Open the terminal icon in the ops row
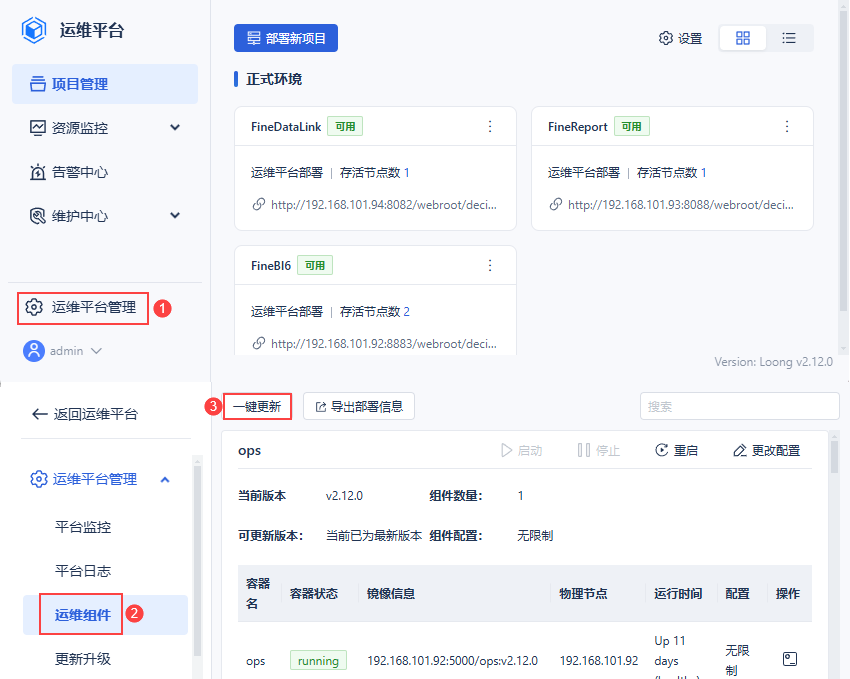 pyautogui.click(x=790, y=659)
